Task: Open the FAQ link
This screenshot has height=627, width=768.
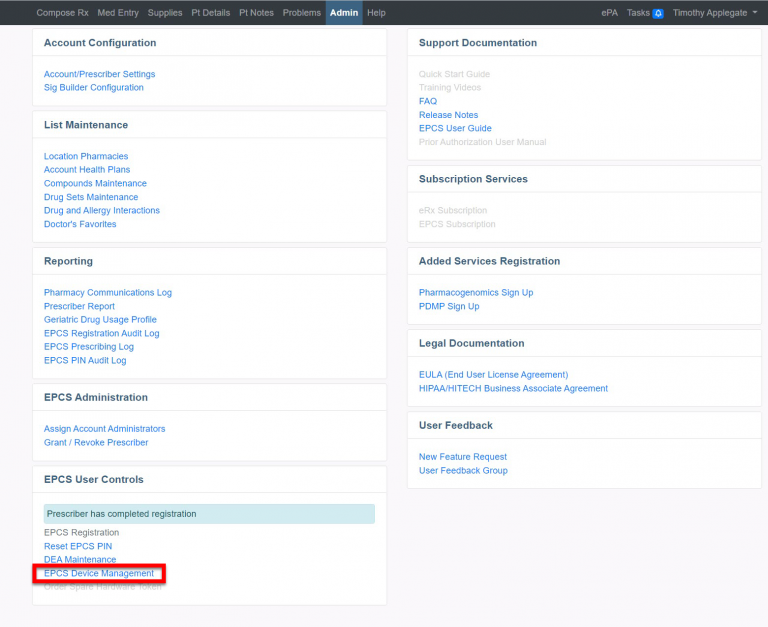Action: pos(428,101)
